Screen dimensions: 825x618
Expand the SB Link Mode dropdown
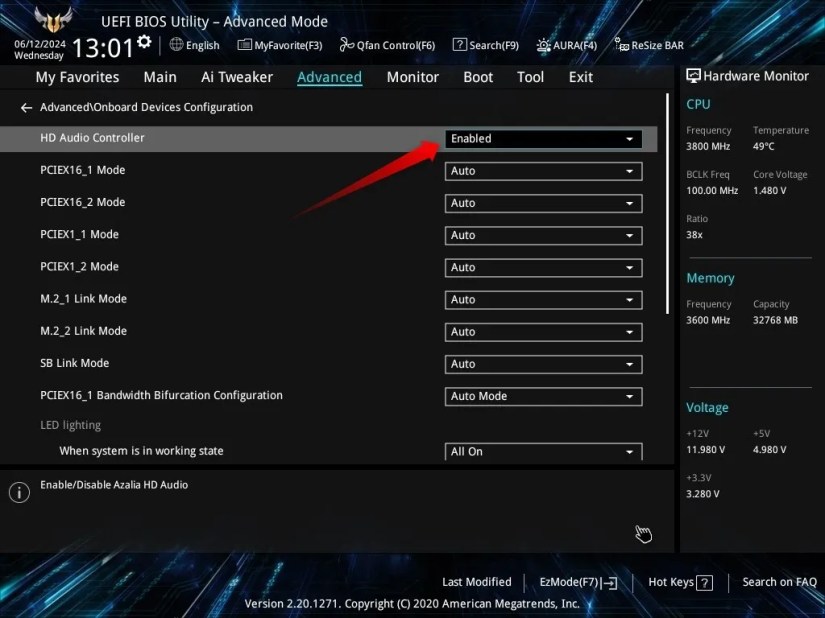(x=544, y=364)
